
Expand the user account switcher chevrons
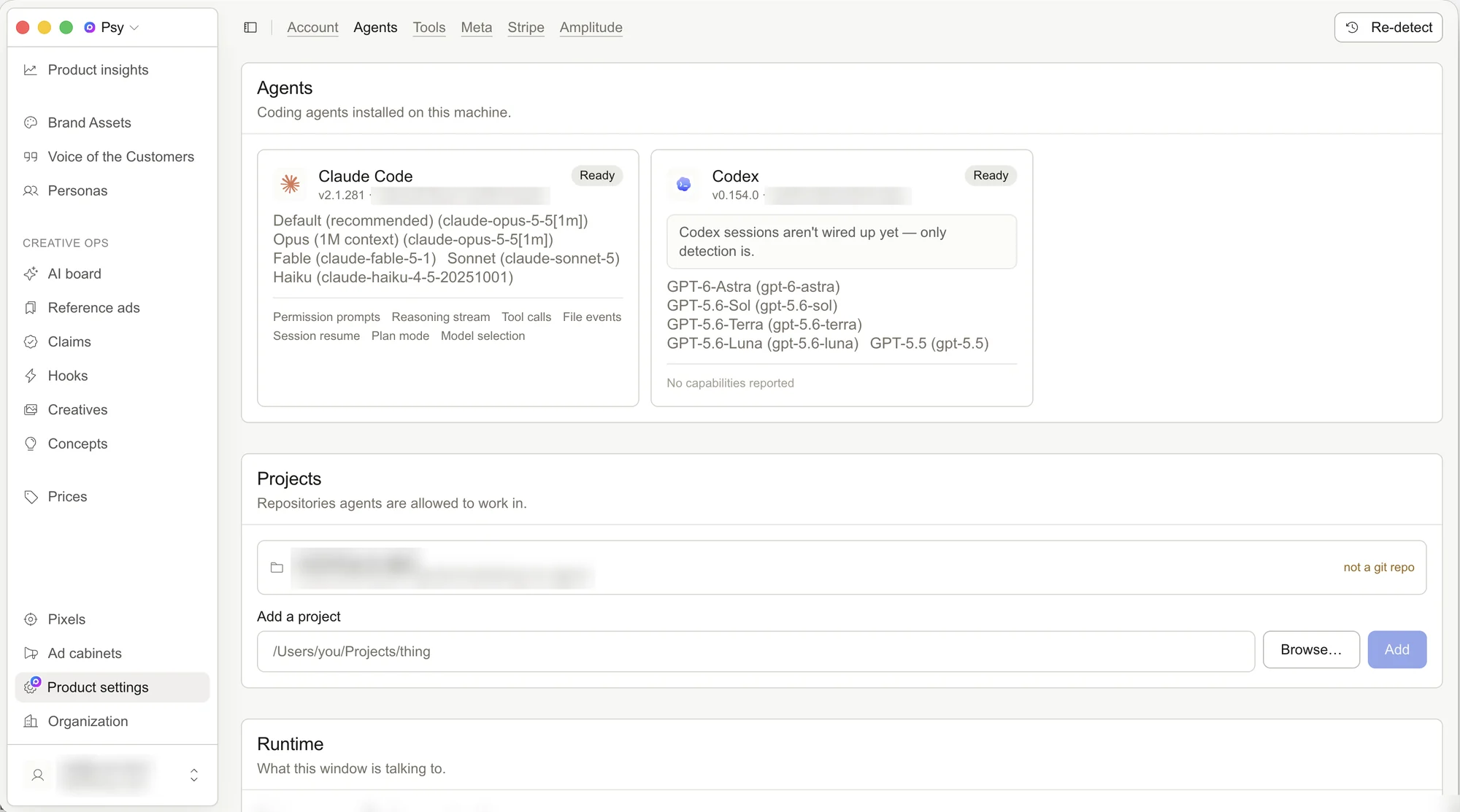(194, 775)
